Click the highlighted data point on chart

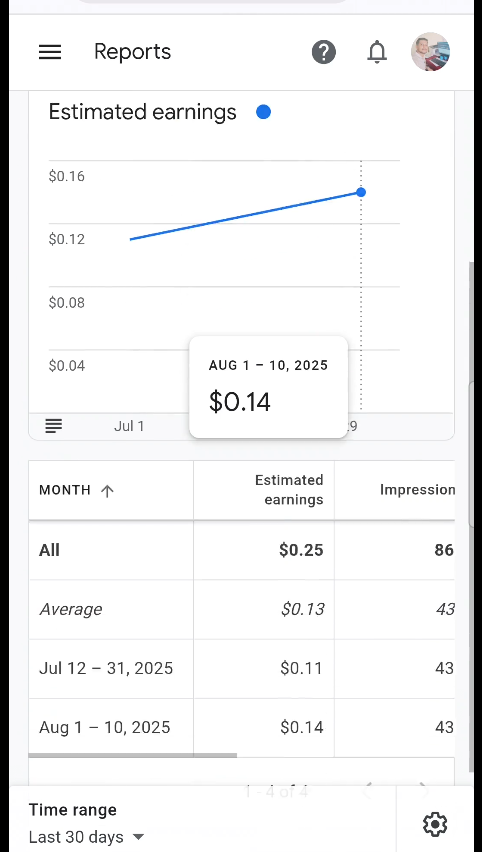pos(361,192)
